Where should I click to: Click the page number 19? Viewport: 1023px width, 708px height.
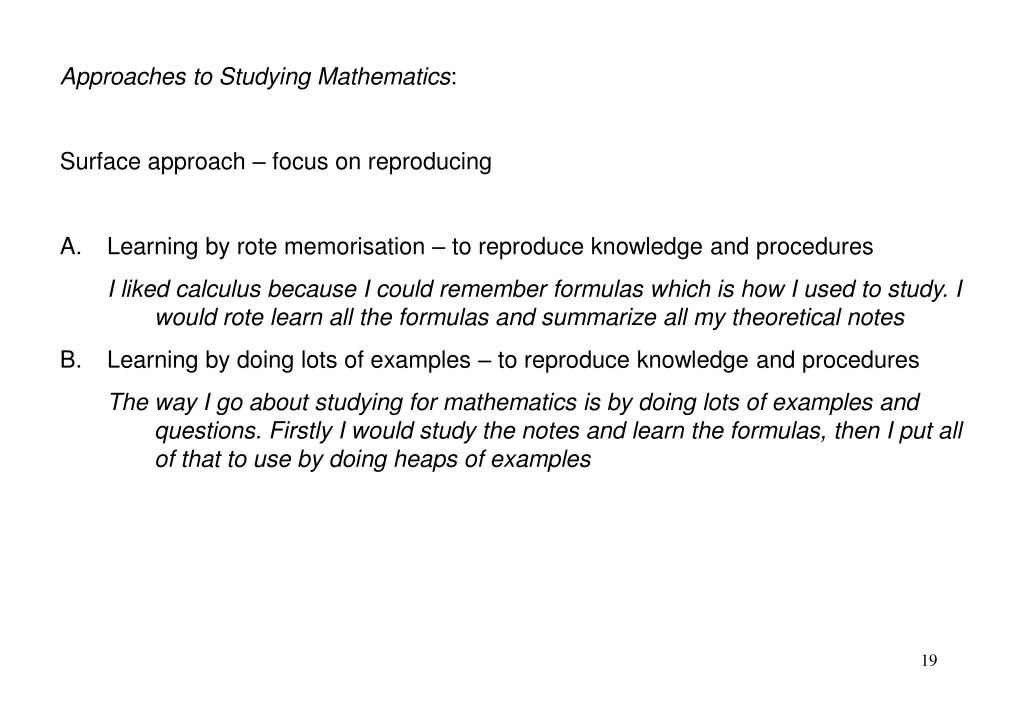[x=929, y=660]
